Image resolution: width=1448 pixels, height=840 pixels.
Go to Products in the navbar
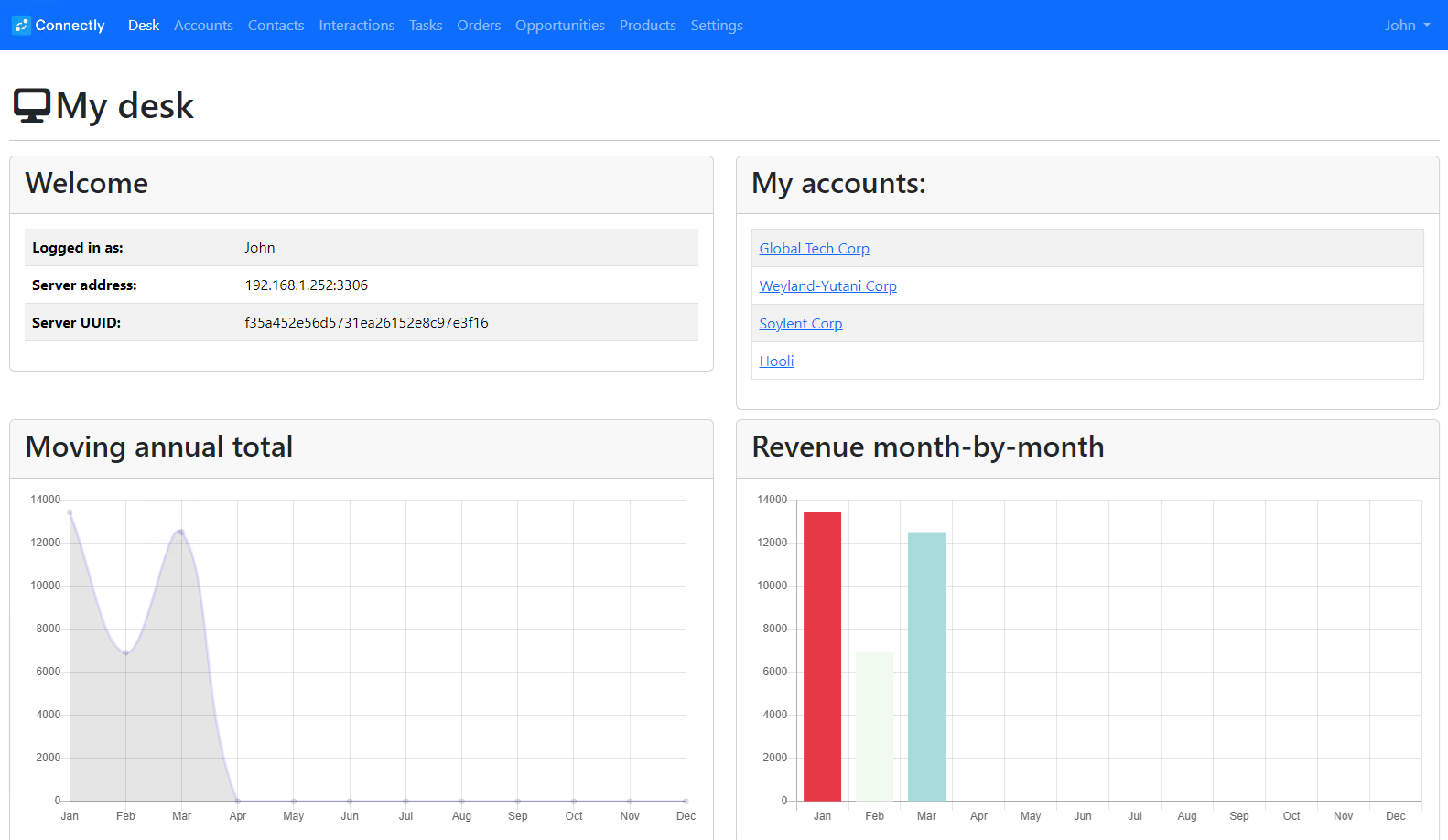647,26
